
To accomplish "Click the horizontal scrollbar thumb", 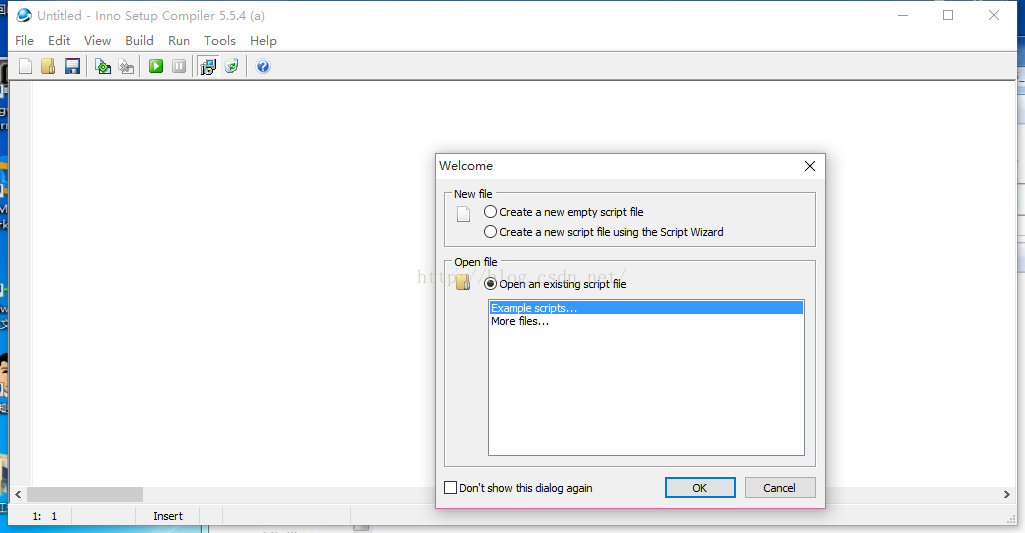I will 85,494.
